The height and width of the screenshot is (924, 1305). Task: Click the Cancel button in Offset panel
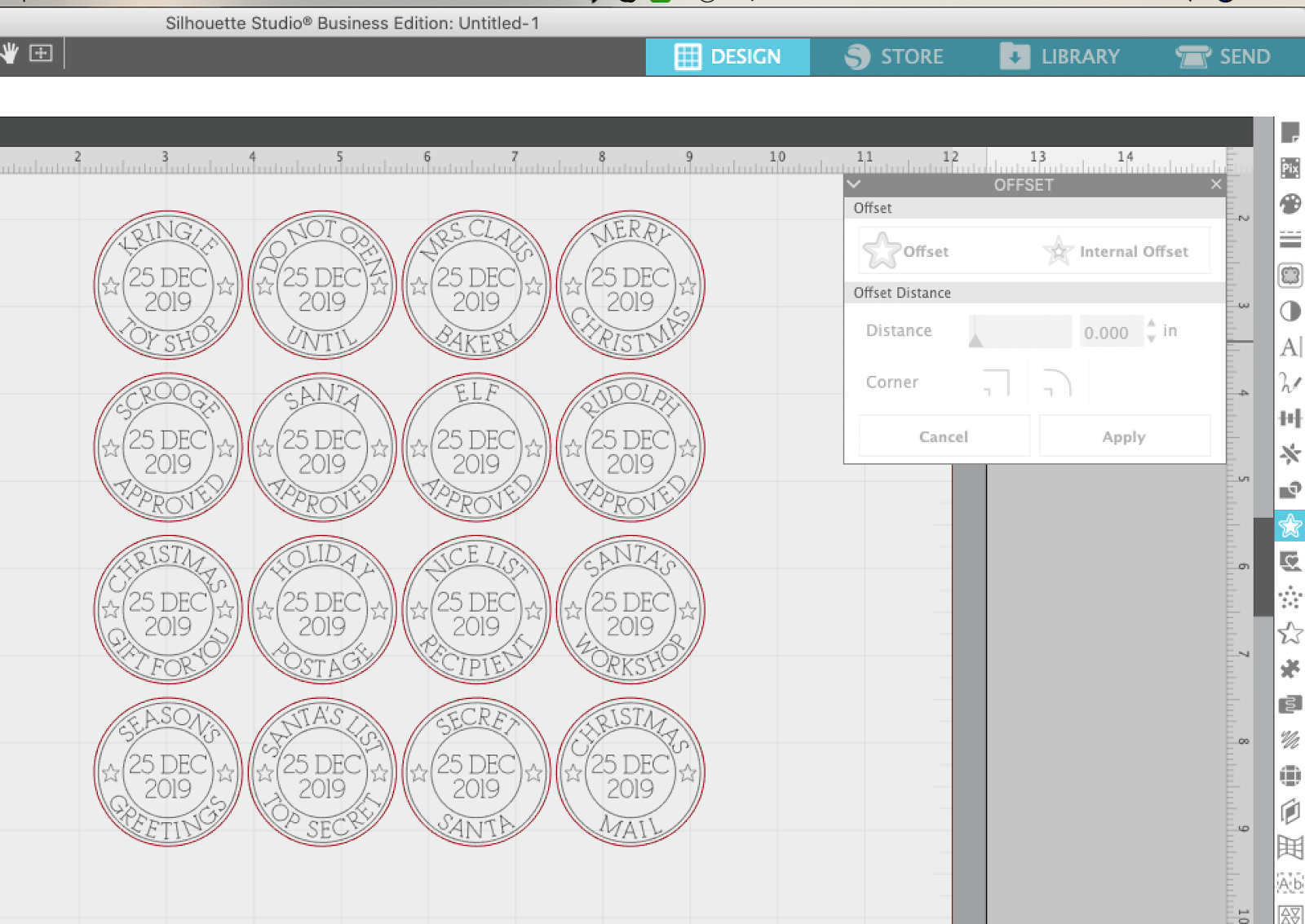click(944, 436)
